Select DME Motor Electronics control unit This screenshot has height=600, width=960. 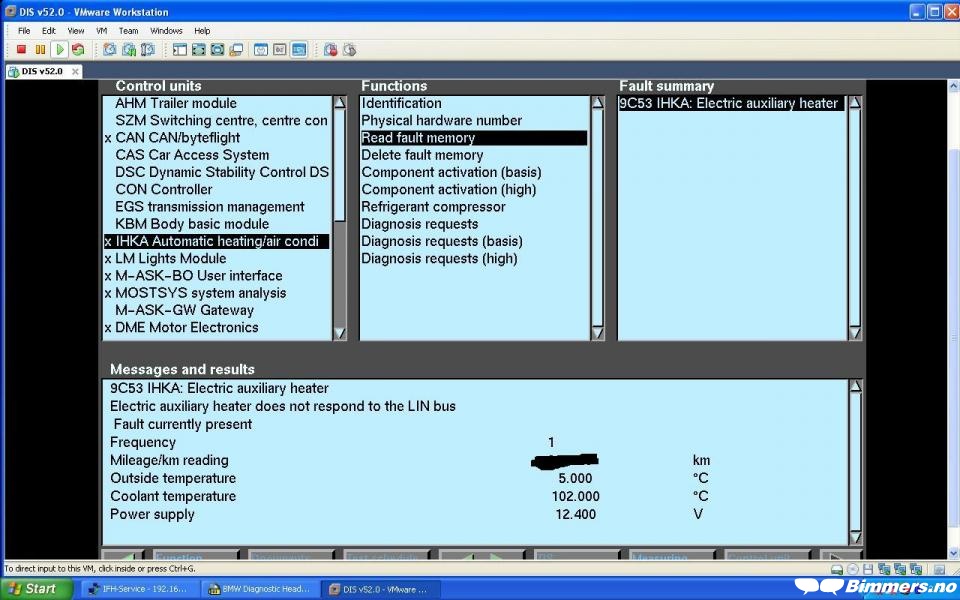pos(186,327)
